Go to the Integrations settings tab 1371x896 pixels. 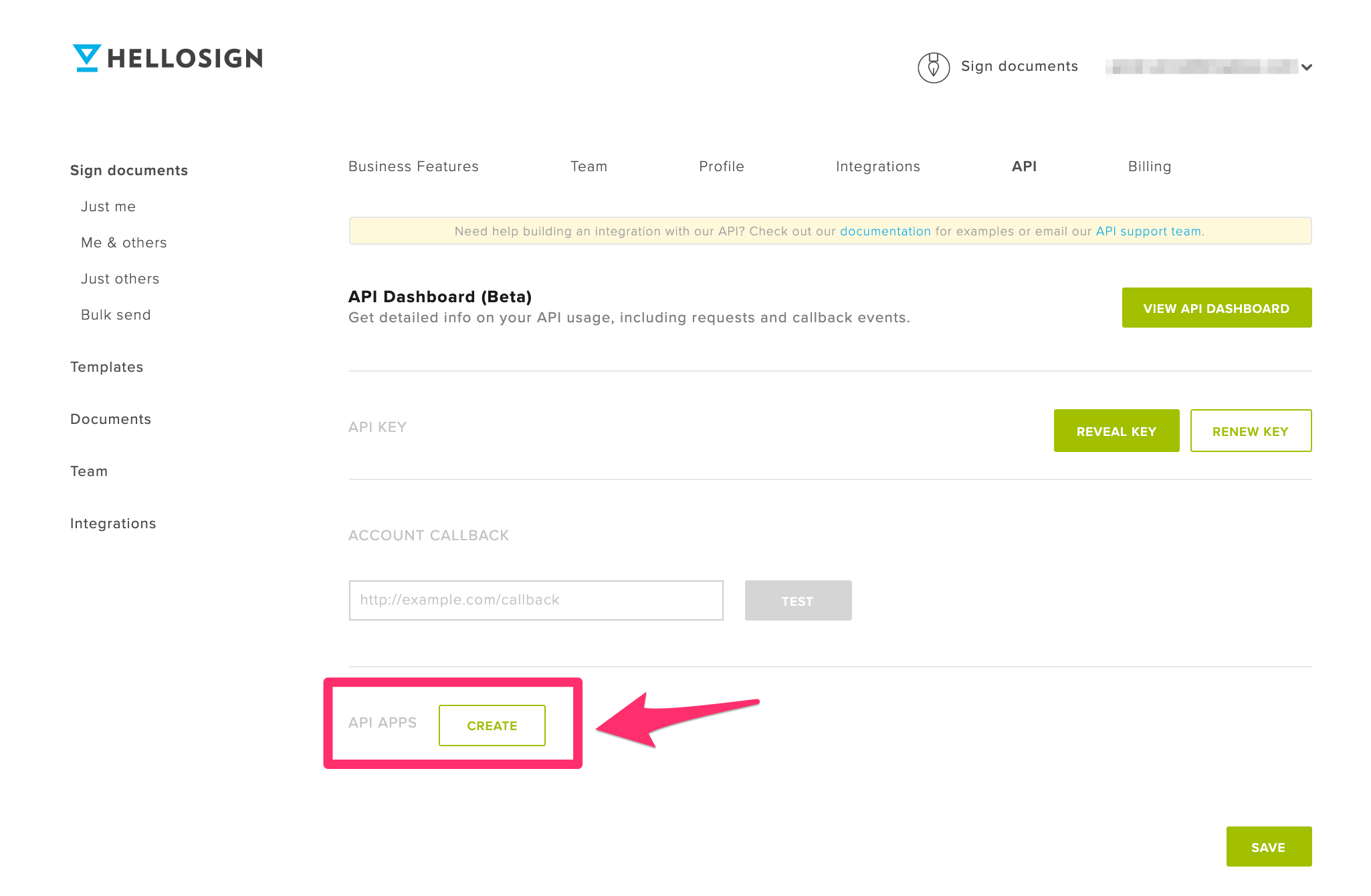click(x=877, y=166)
